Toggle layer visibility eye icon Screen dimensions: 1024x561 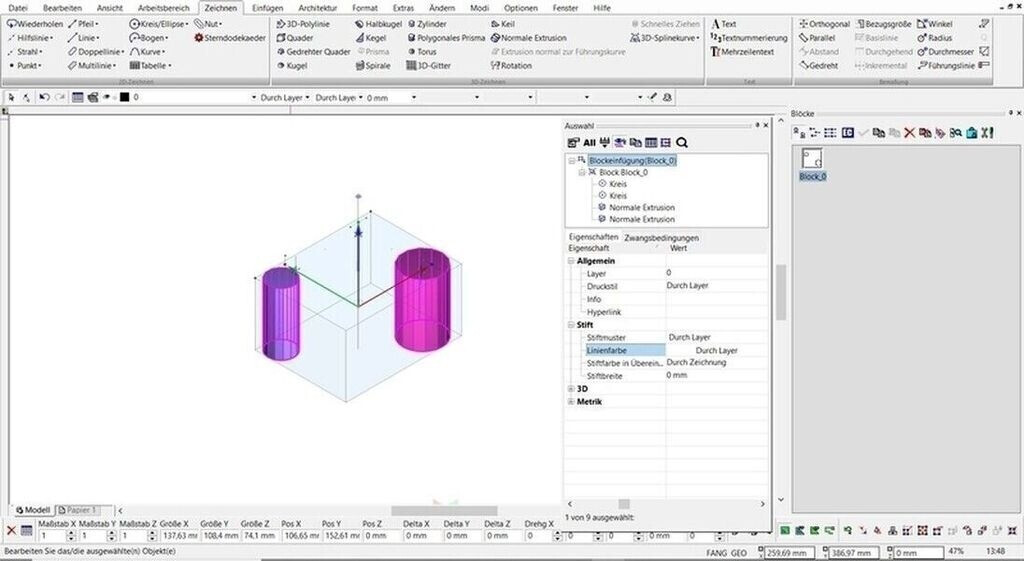(106, 98)
